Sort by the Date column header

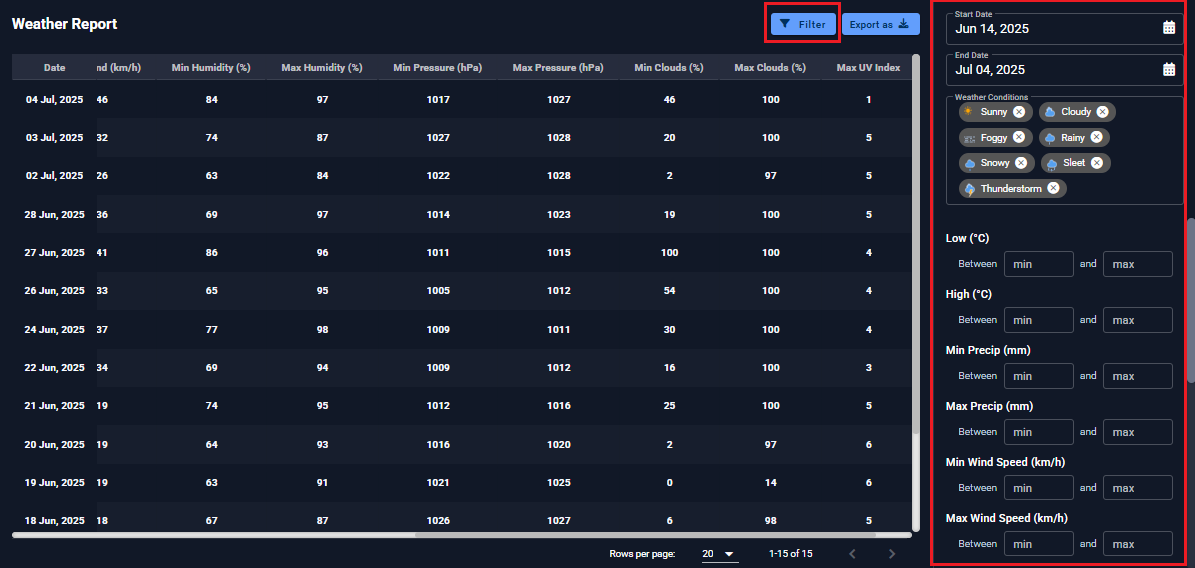pos(55,67)
